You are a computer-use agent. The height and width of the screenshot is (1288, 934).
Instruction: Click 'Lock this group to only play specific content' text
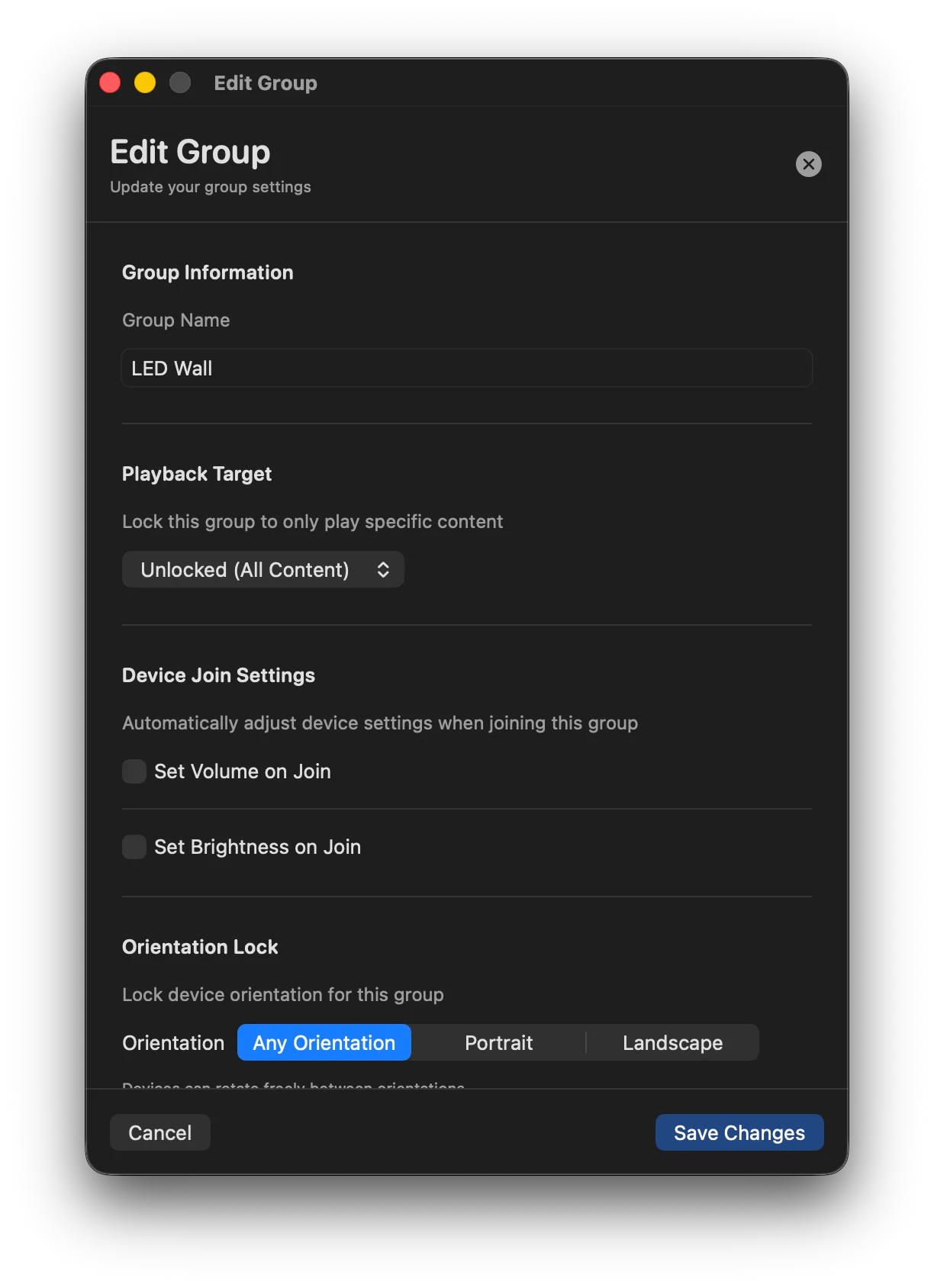tap(313, 522)
